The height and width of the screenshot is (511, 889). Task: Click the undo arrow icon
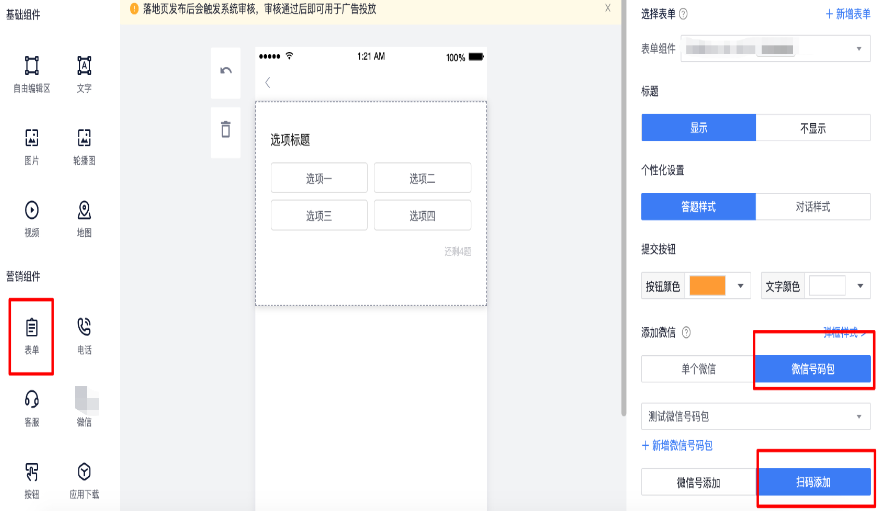tap(226, 71)
